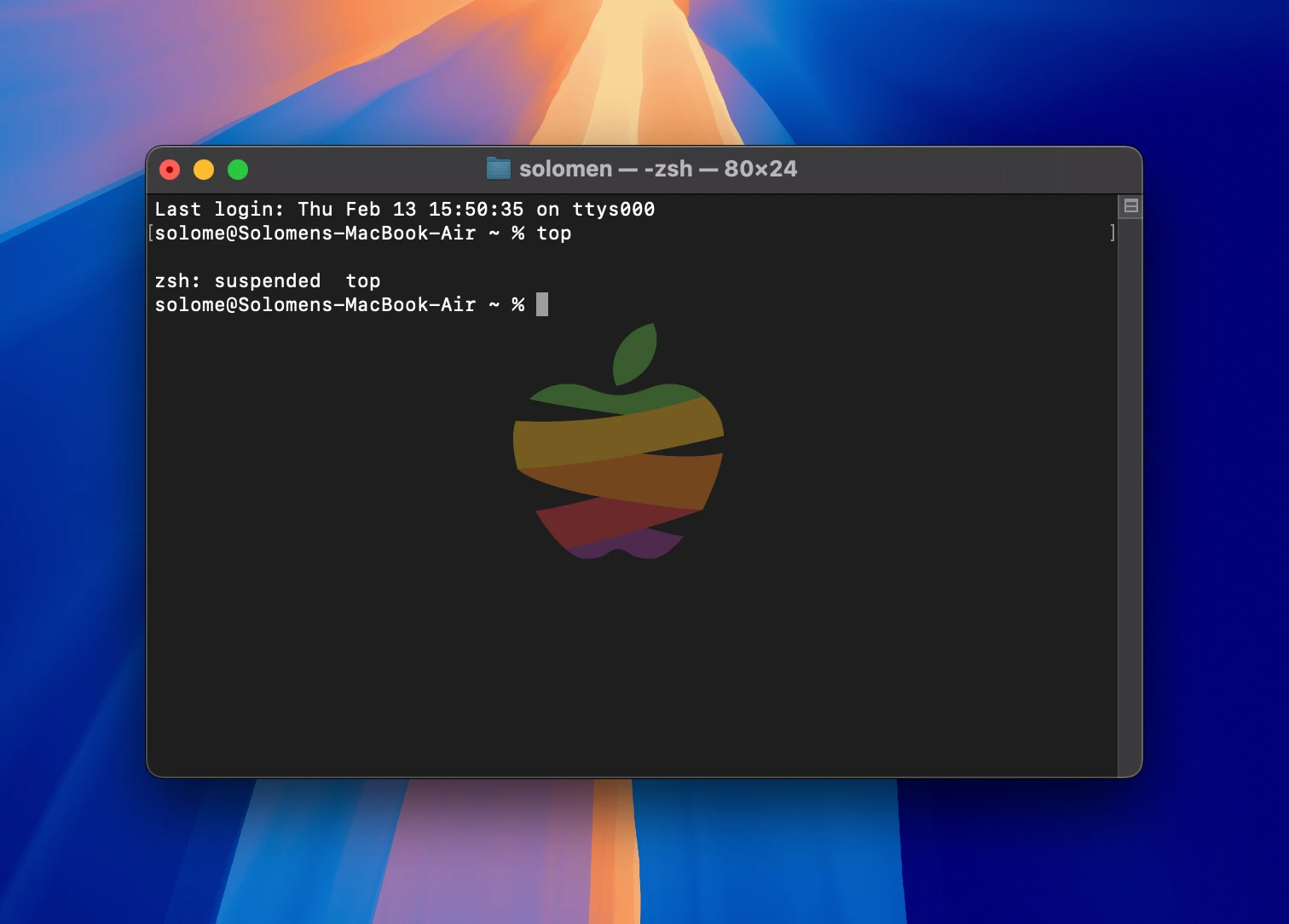Viewport: 1289px width, 924px height.
Task: Click the "zsh: suspended top" output line
Action: pos(268,280)
